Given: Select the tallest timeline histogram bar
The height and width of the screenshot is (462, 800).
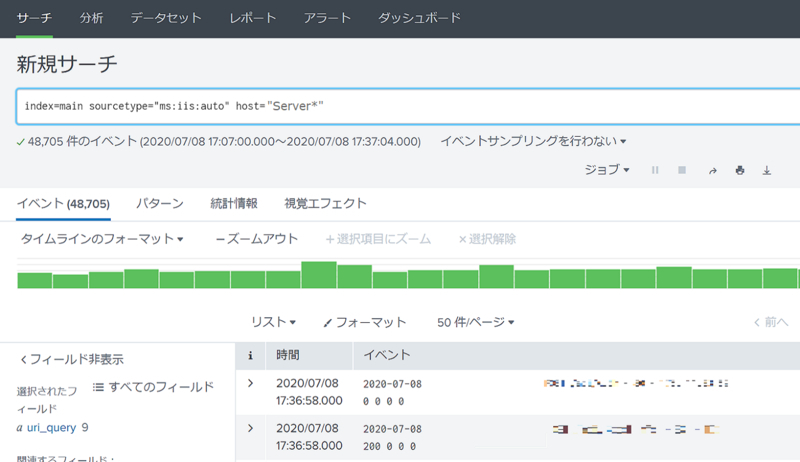Looking at the screenshot, I should coord(319,275).
